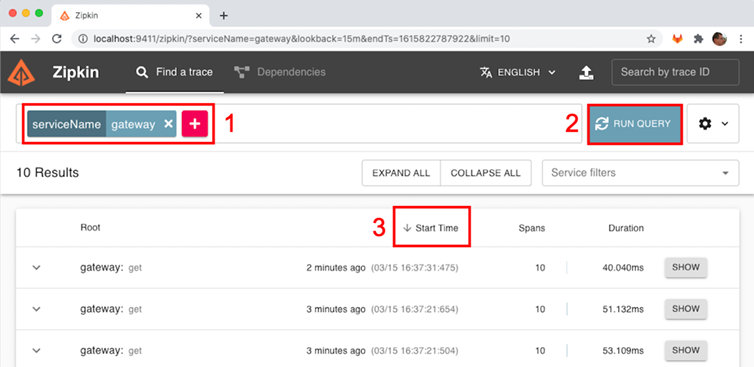This screenshot has width=754, height=367.
Task: Show the 40.040ms trace
Action: (x=686, y=267)
